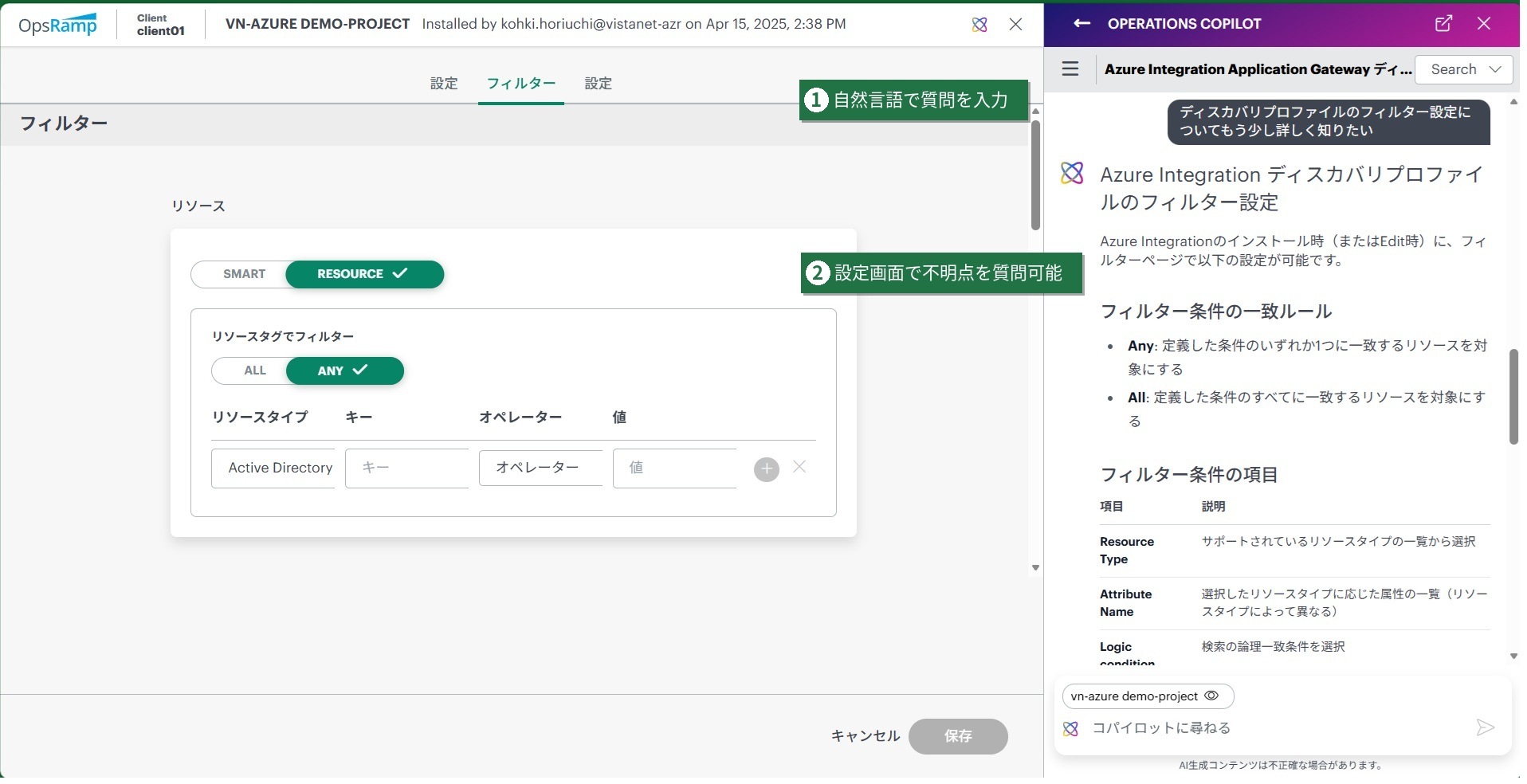Send the Copilot message with arrow icon
Image resolution: width=1527 pixels, height=784 pixels.
pos(1485,727)
